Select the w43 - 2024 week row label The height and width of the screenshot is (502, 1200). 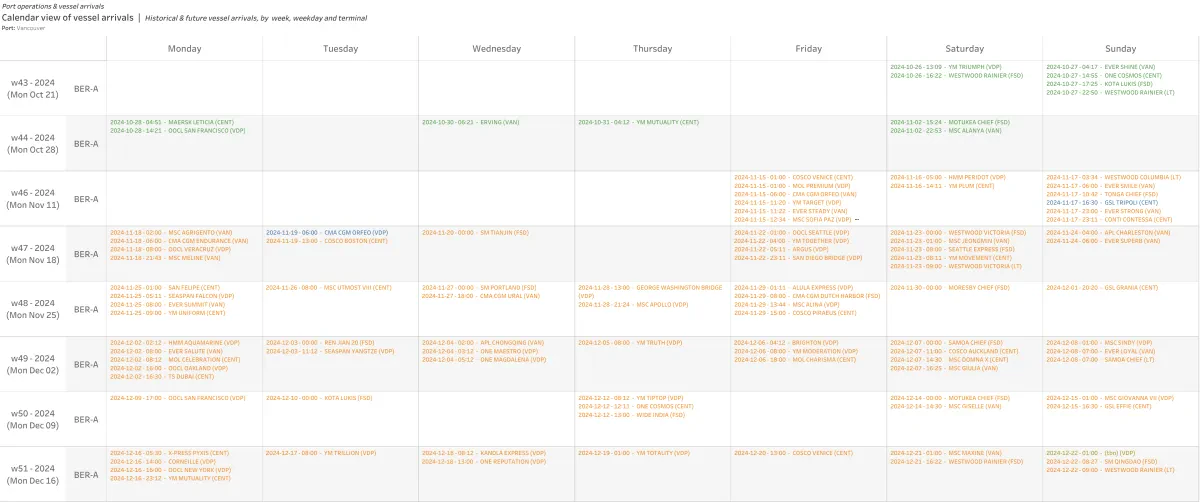pos(33,88)
